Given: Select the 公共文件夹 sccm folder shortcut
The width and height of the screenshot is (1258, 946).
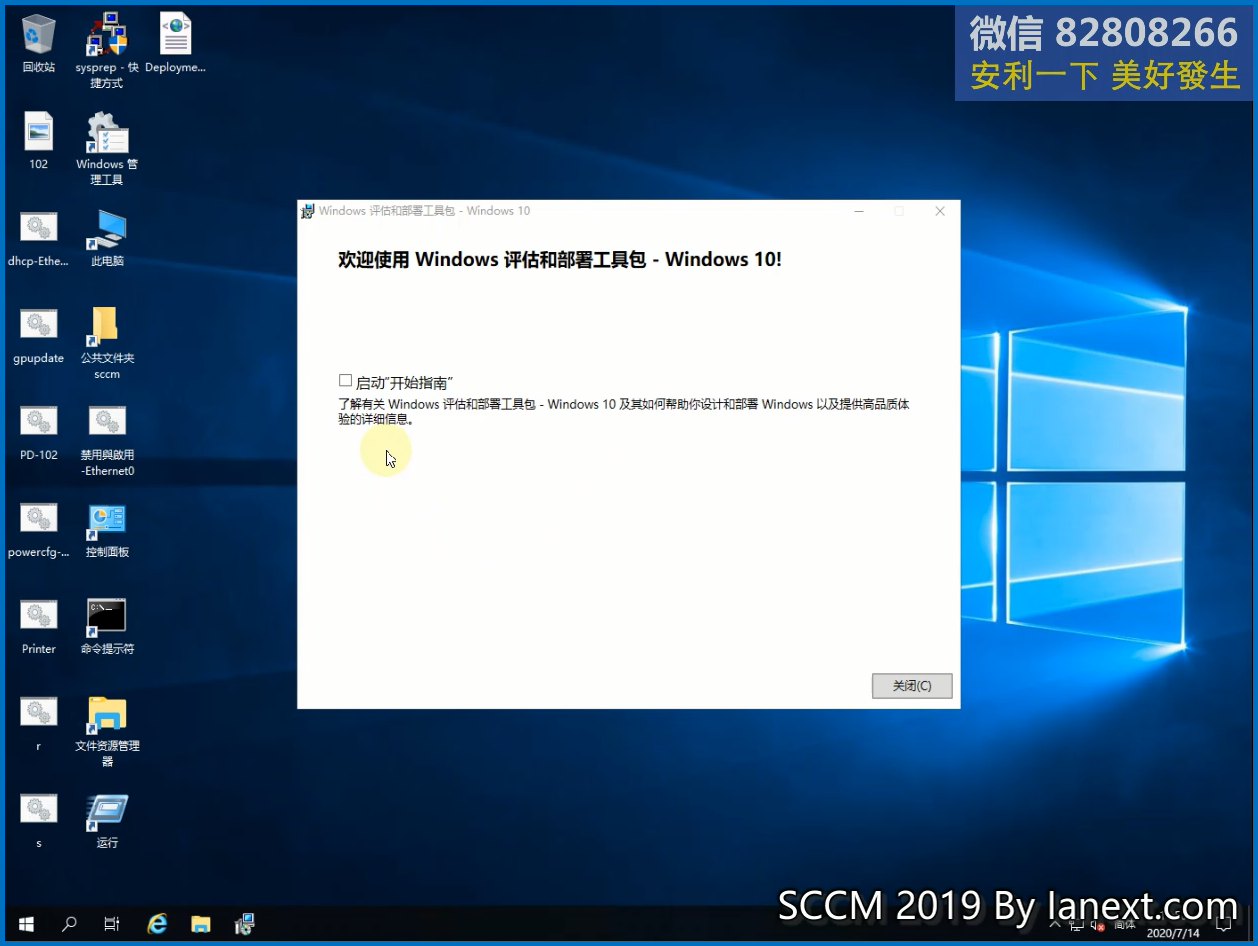Looking at the screenshot, I should coord(107,343).
